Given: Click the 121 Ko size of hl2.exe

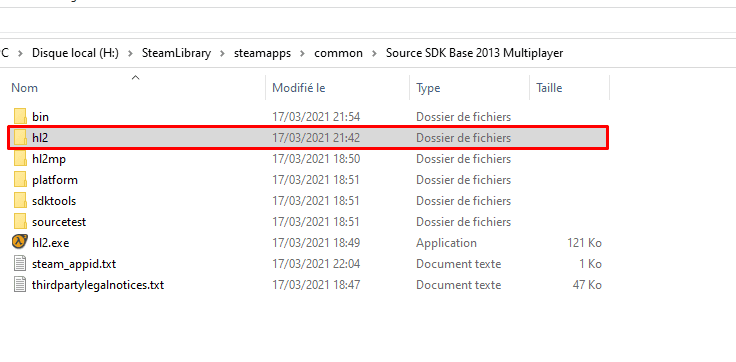Looking at the screenshot, I should click(584, 243).
